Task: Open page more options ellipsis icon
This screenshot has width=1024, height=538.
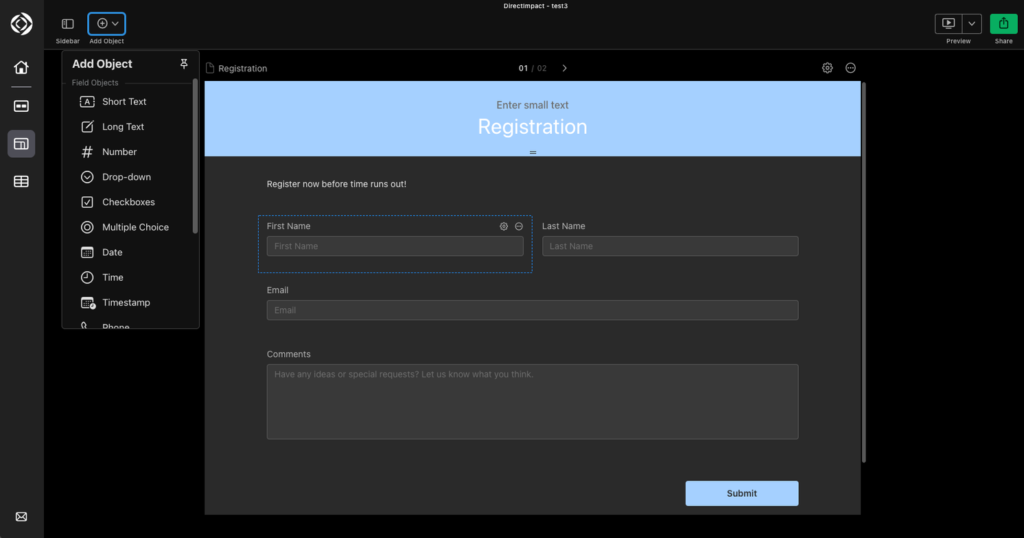Action: pos(850,68)
